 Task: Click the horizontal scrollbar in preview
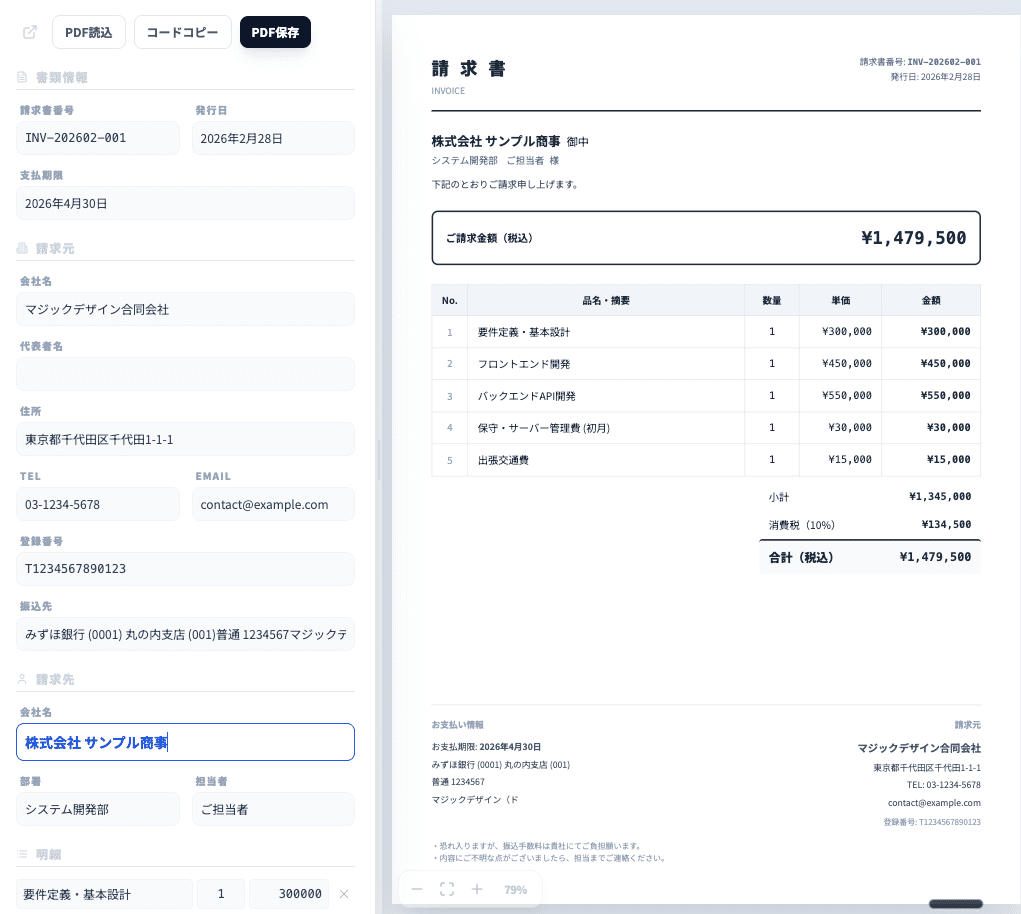pos(955,904)
